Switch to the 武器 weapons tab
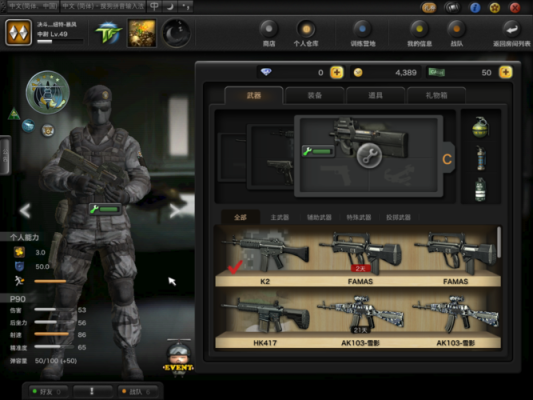Screen dimensions: 533x400 click(254, 95)
